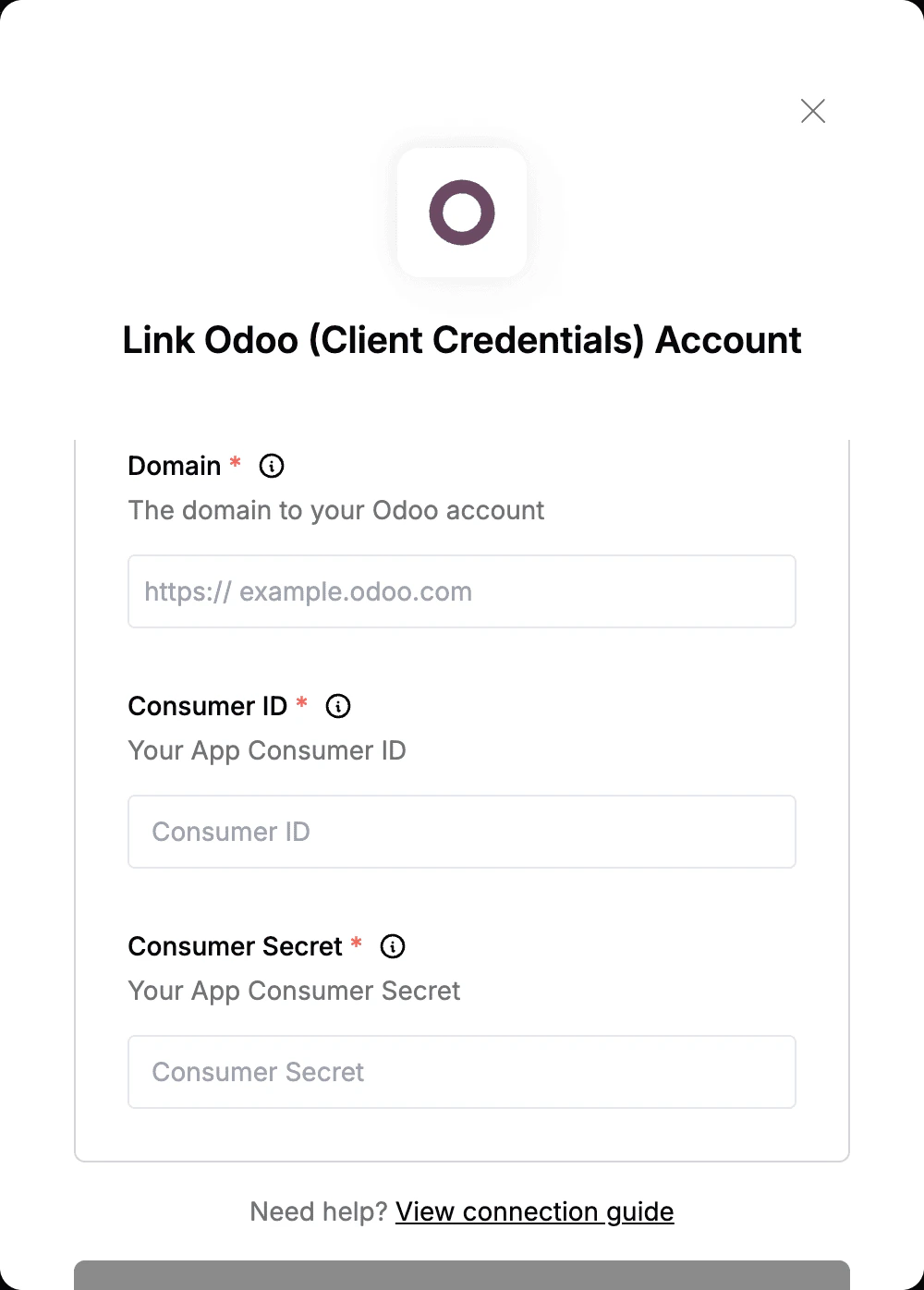Select the Consumer Secret input field

(x=462, y=1072)
